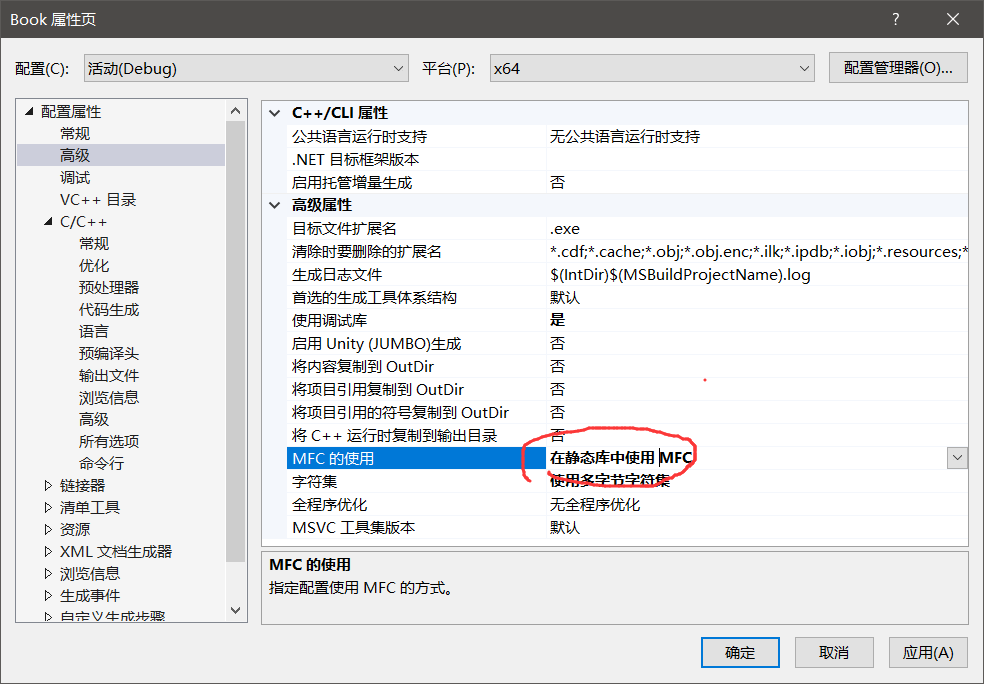Click the 取消 button
Screen dimensions: 984x684
pos(833,652)
